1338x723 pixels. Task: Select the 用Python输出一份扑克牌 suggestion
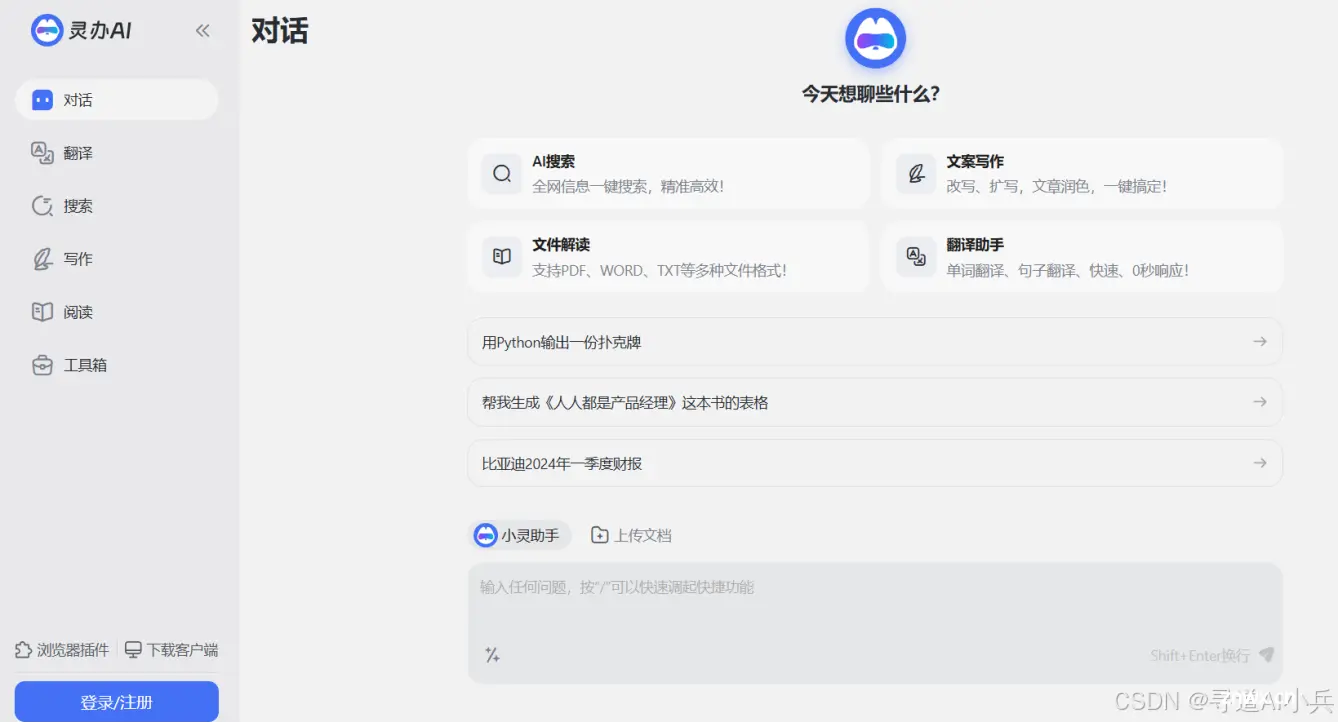click(x=875, y=342)
